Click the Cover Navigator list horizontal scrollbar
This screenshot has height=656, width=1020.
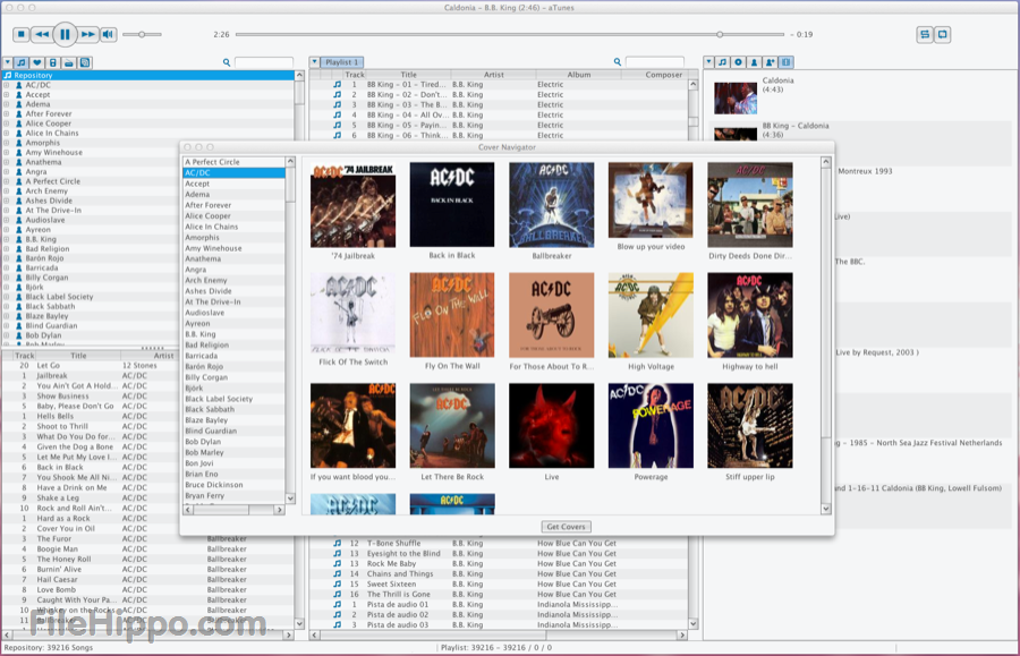234,510
